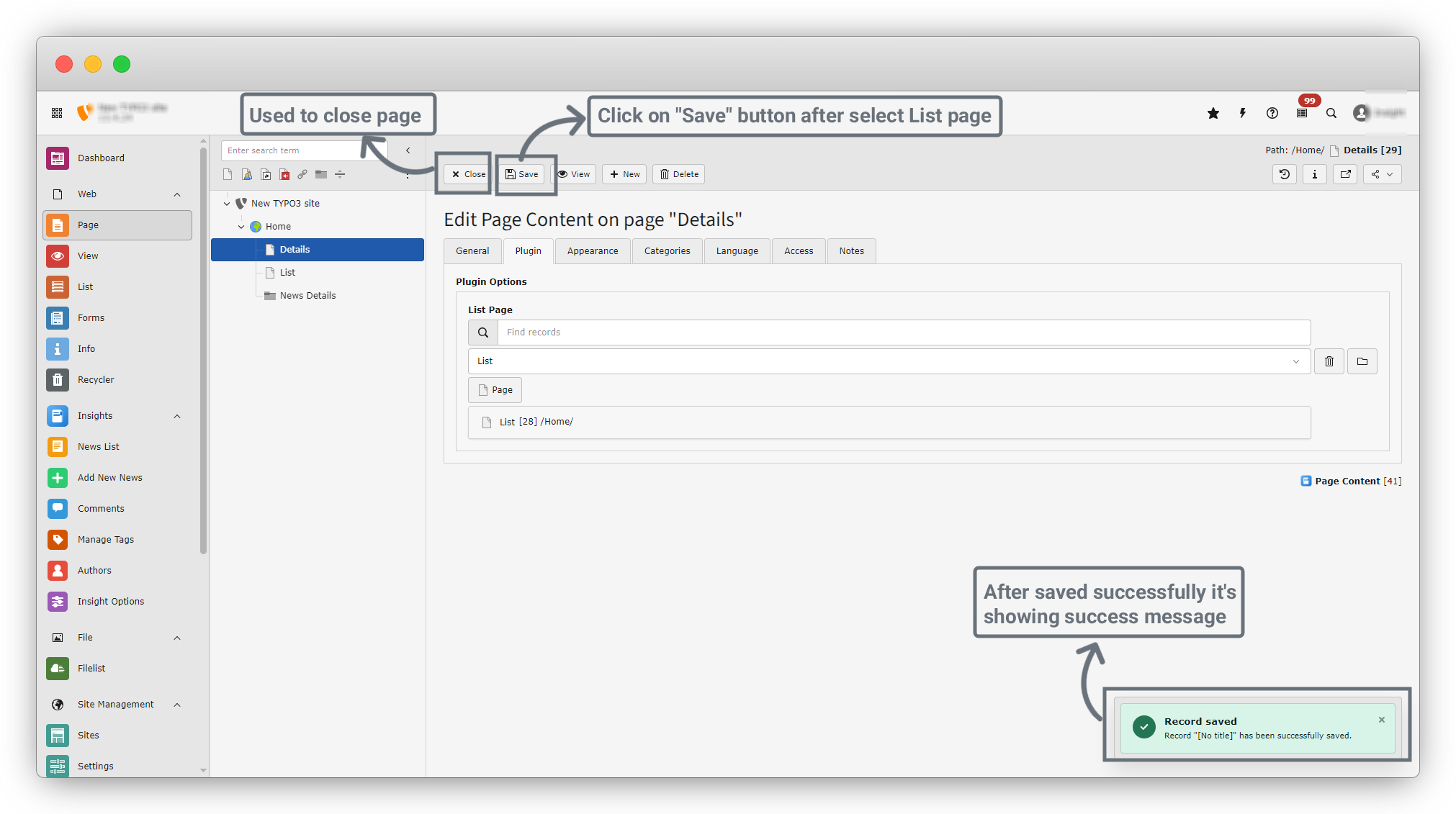Dismiss the Record saved notification
Image resolution: width=1456 pixels, height=814 pixels.
[1381, 720]
